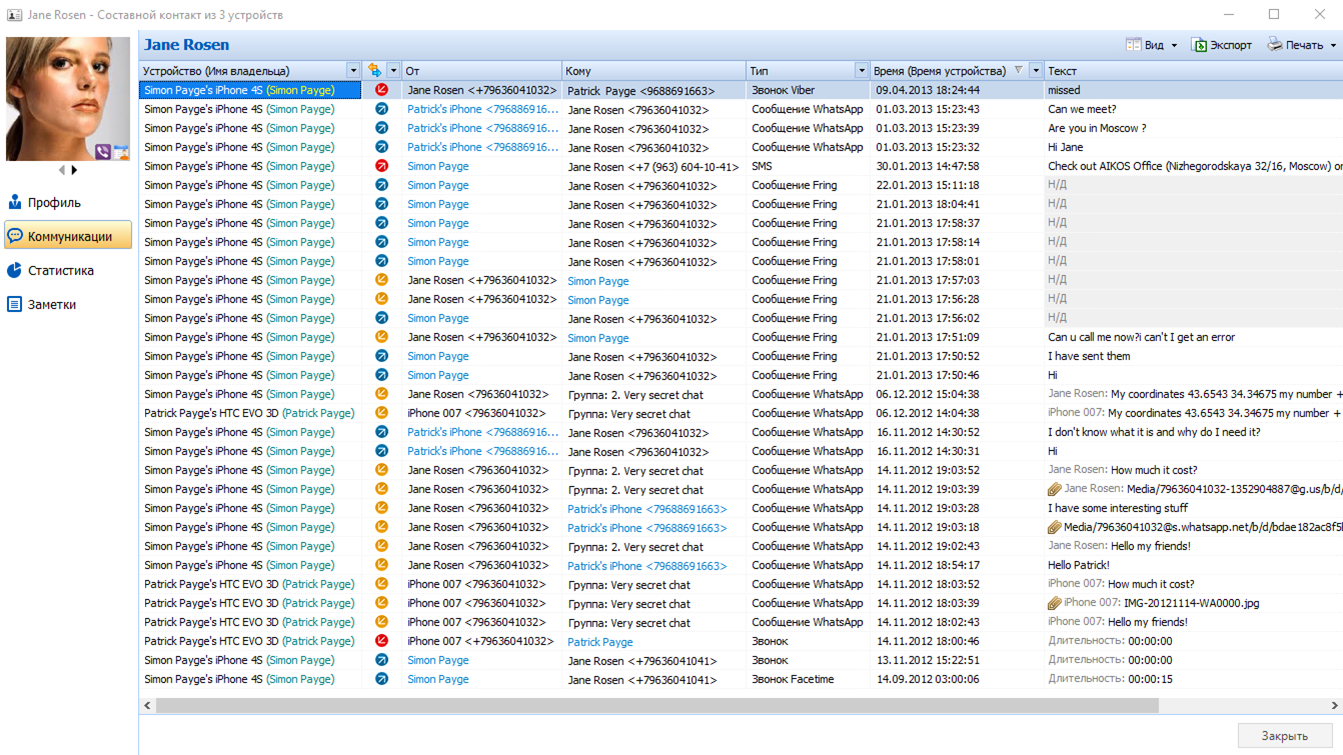Click the red missed-call icon in the Viber row

[381, 90]
